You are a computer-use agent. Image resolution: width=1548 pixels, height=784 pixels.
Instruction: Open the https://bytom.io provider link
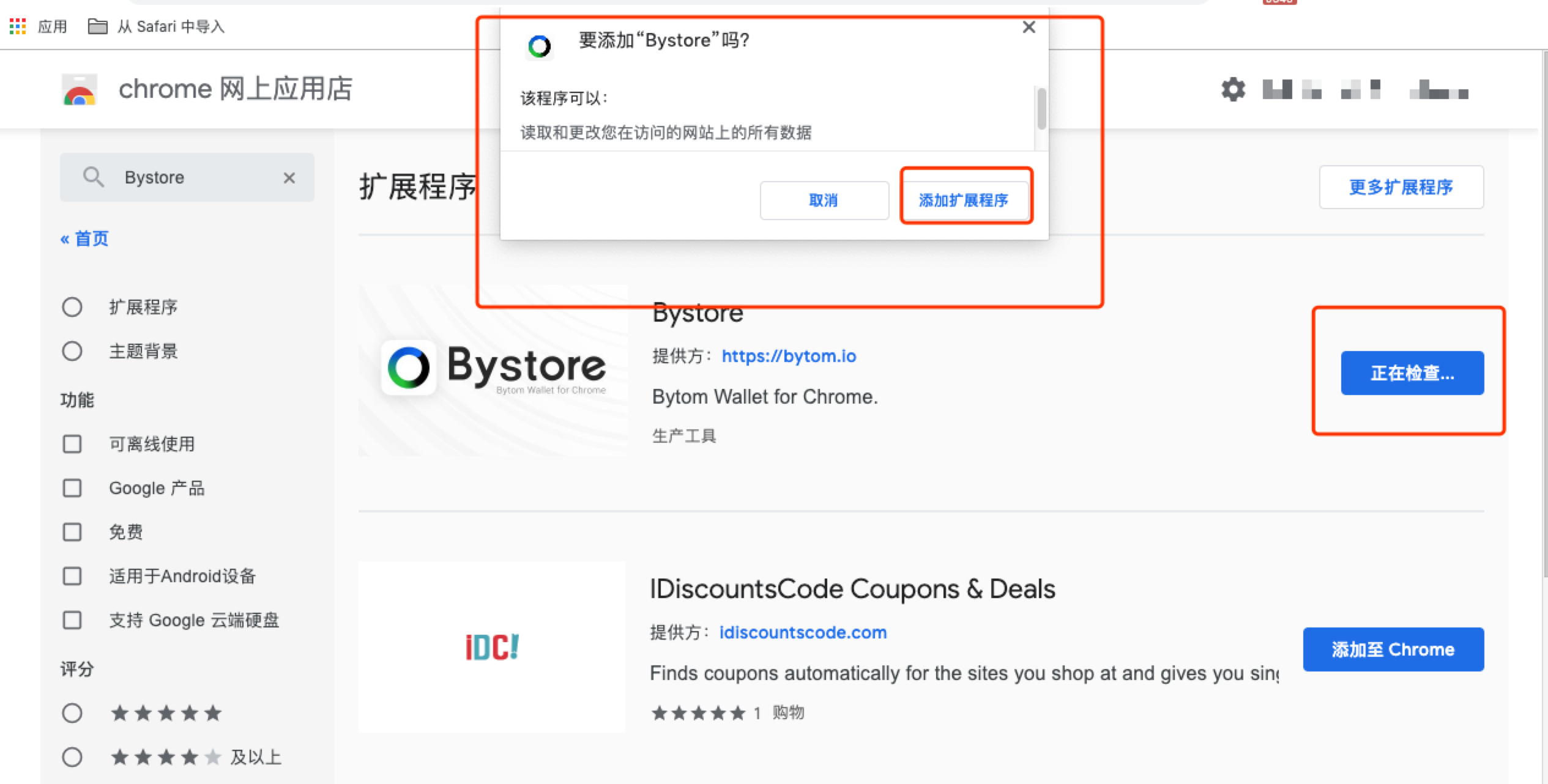[789, 356]
